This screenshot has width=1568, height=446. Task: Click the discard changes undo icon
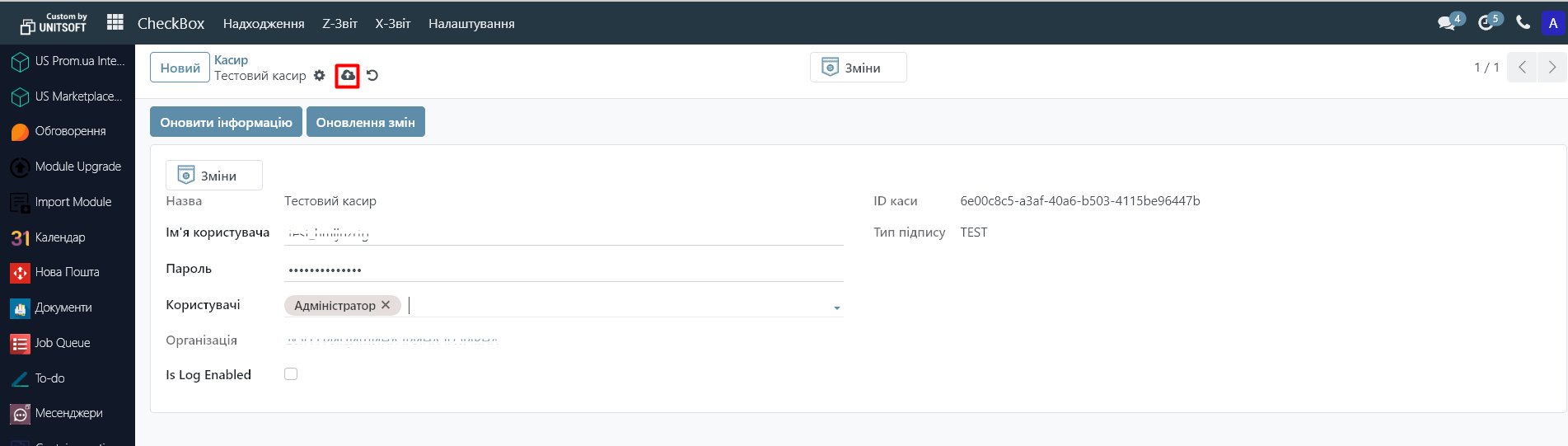tap(372, 76)
